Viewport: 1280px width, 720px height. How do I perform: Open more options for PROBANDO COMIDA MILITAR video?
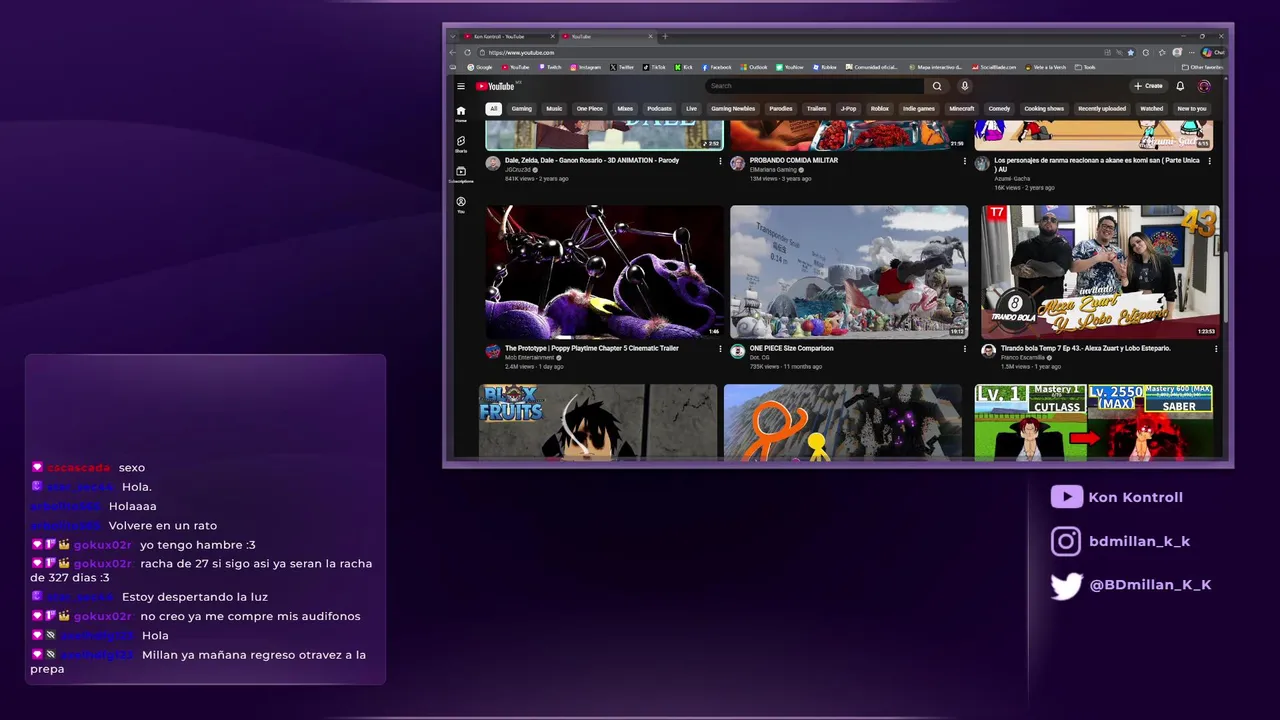[x=965, y=161]
